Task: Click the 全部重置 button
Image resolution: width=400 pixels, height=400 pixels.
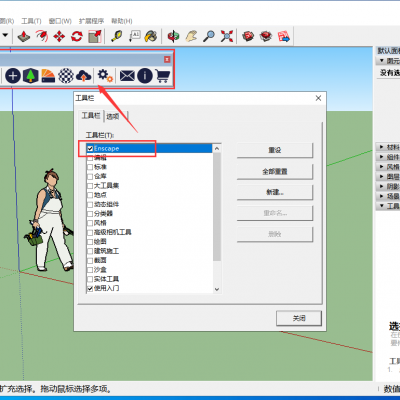Action: click(275, 172)
